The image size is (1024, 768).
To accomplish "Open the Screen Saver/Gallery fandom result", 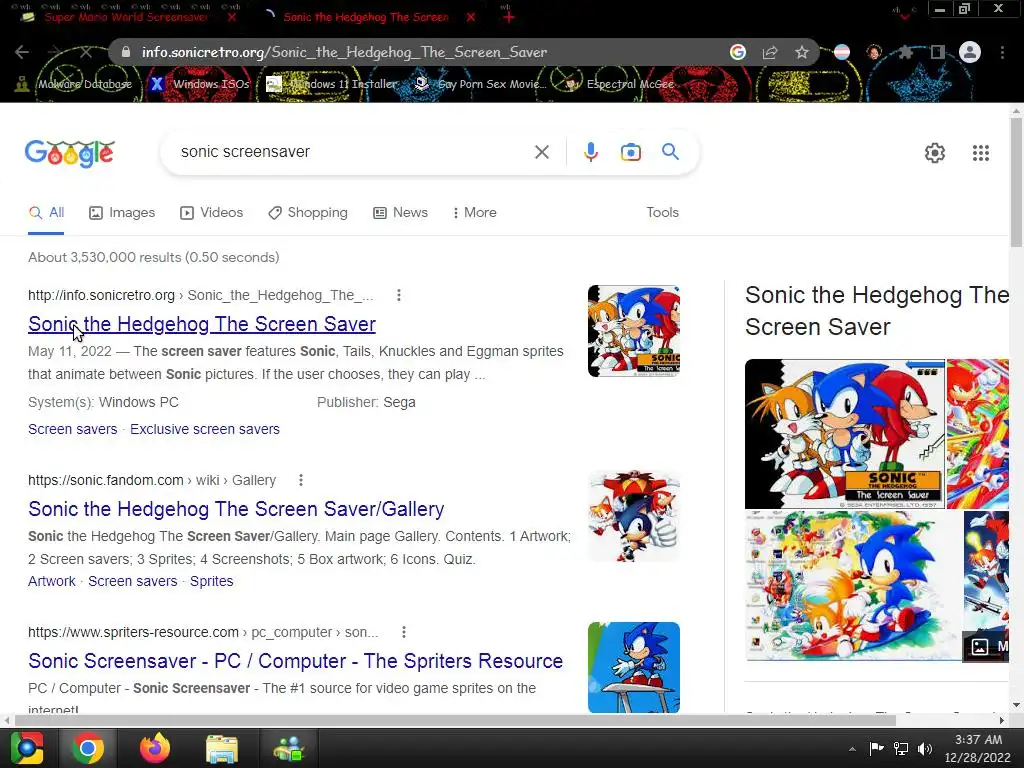I will 236,509.
